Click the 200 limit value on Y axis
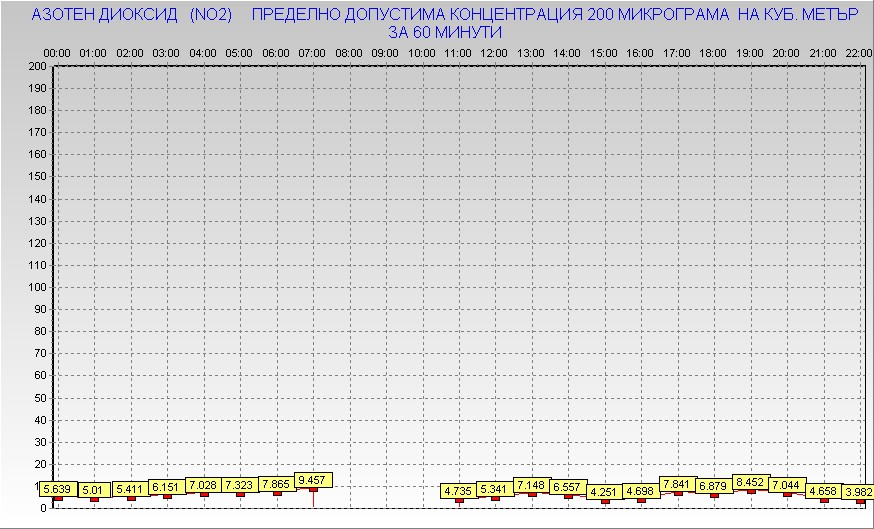The image size is (874, 529). click(x=37, y=66)
